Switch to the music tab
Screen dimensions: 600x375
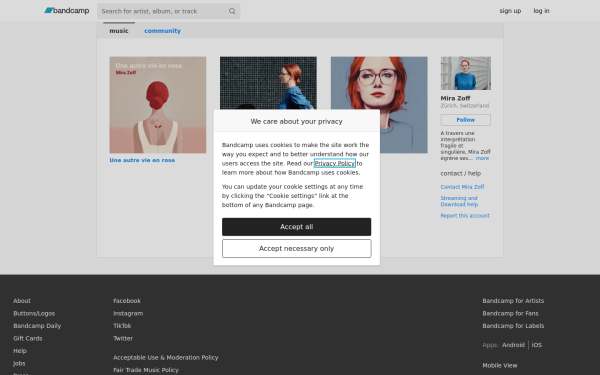point(119,31)
